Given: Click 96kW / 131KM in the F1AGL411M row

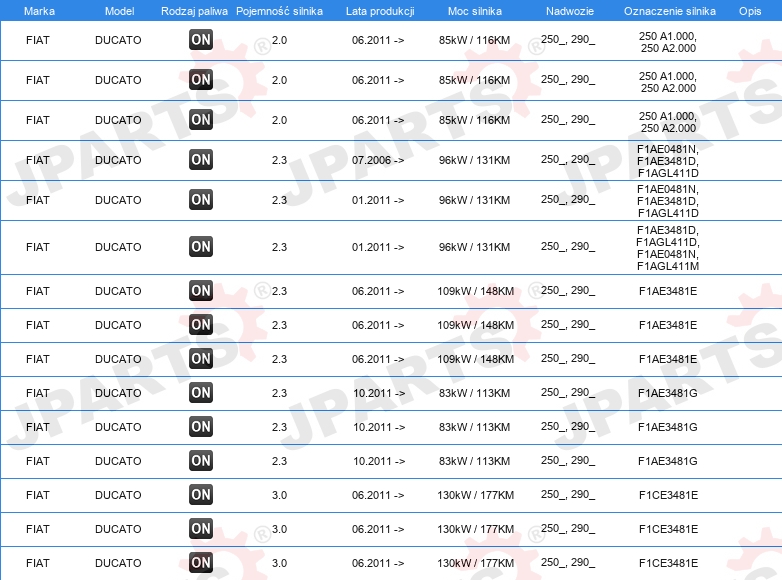Looking at the screenshot, I should (474, 247).
